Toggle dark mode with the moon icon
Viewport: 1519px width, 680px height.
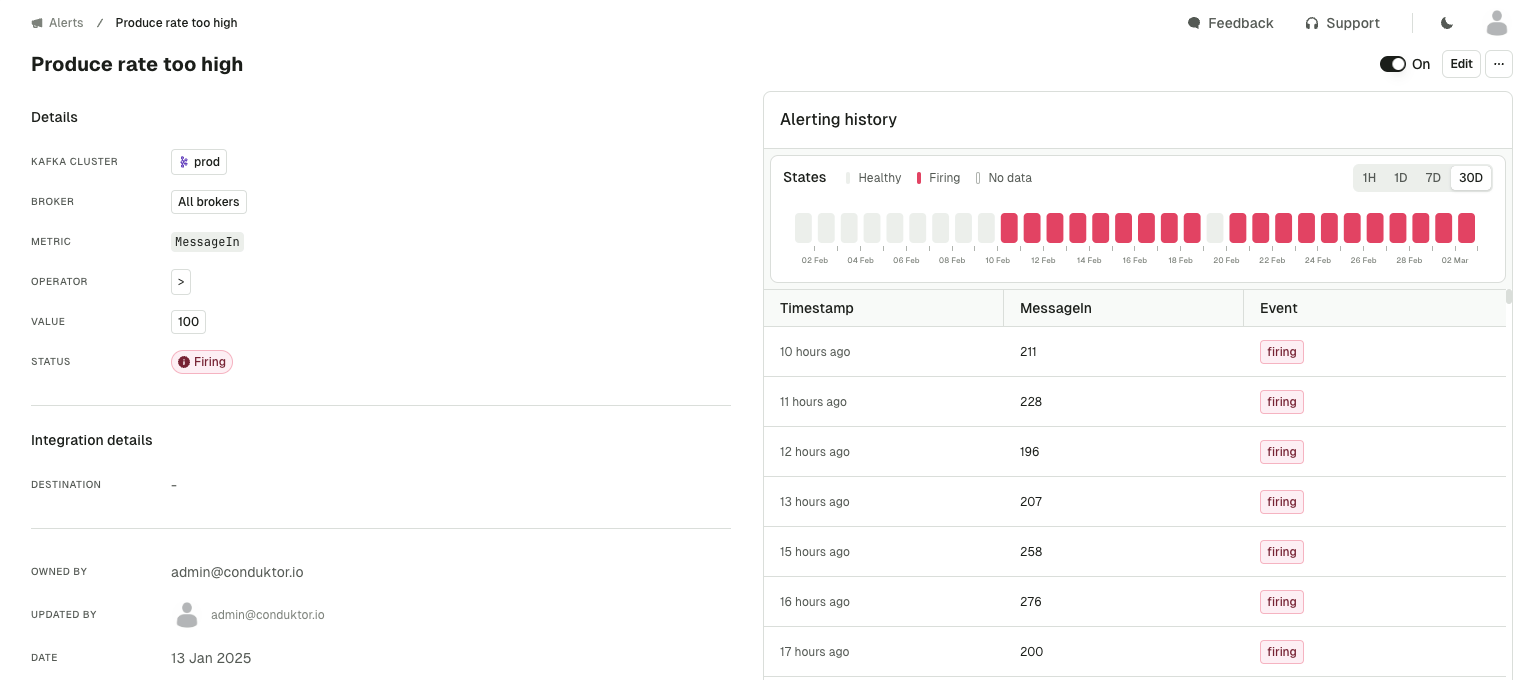coord(1446,23)
